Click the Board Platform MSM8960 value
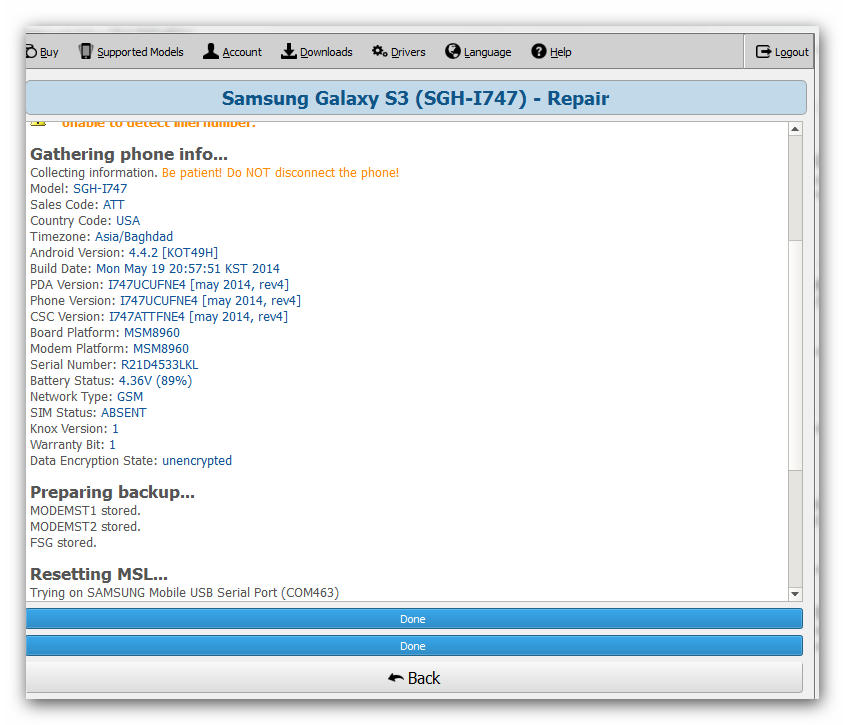Viewport: 845px width, 725px height. tap(152, 333)
